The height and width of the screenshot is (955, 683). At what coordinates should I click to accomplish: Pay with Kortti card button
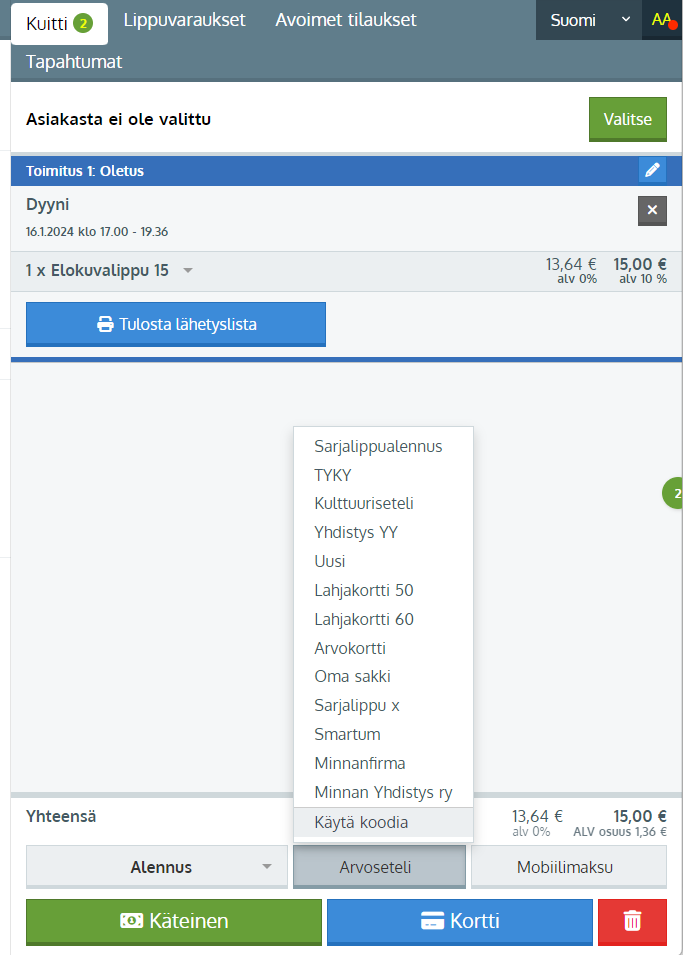(x=459, y=921)
